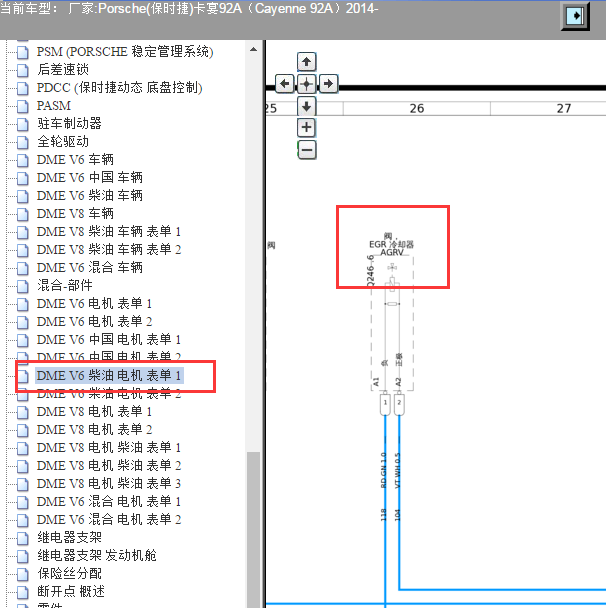Click the EGR 冷却器 AGRV valve label

(391, 245)
